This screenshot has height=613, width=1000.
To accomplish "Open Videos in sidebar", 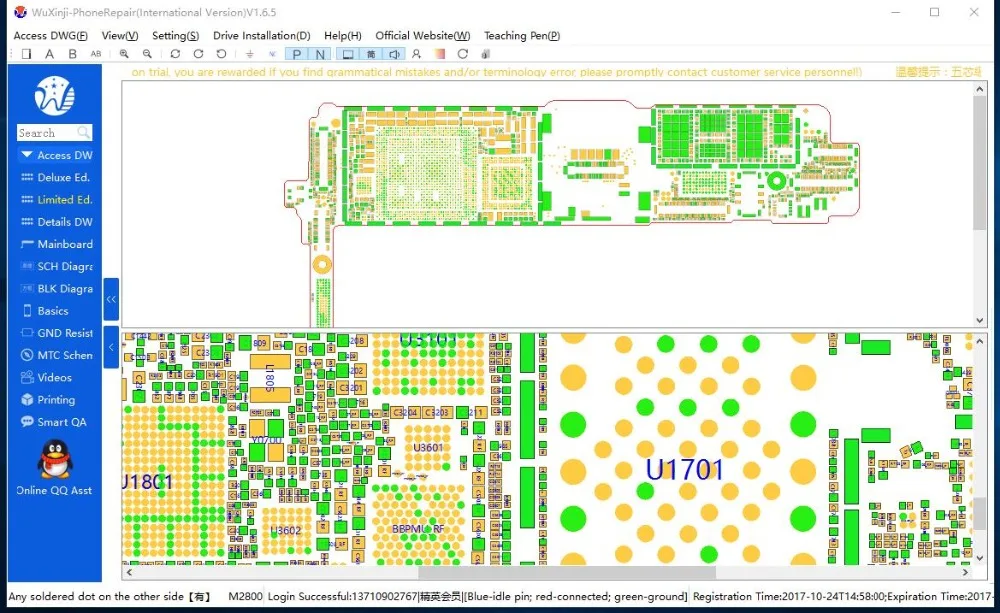I will pyautogui.click(x=56, y=378).
